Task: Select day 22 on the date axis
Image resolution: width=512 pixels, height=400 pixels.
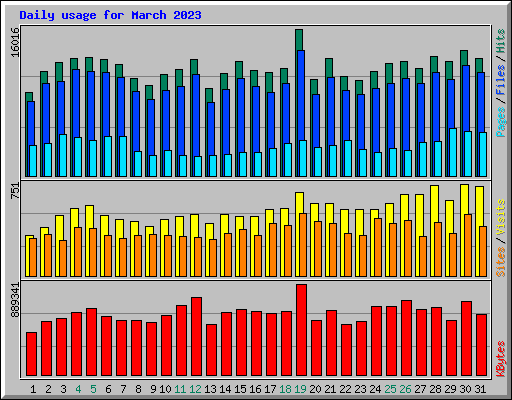Action: 345,389
